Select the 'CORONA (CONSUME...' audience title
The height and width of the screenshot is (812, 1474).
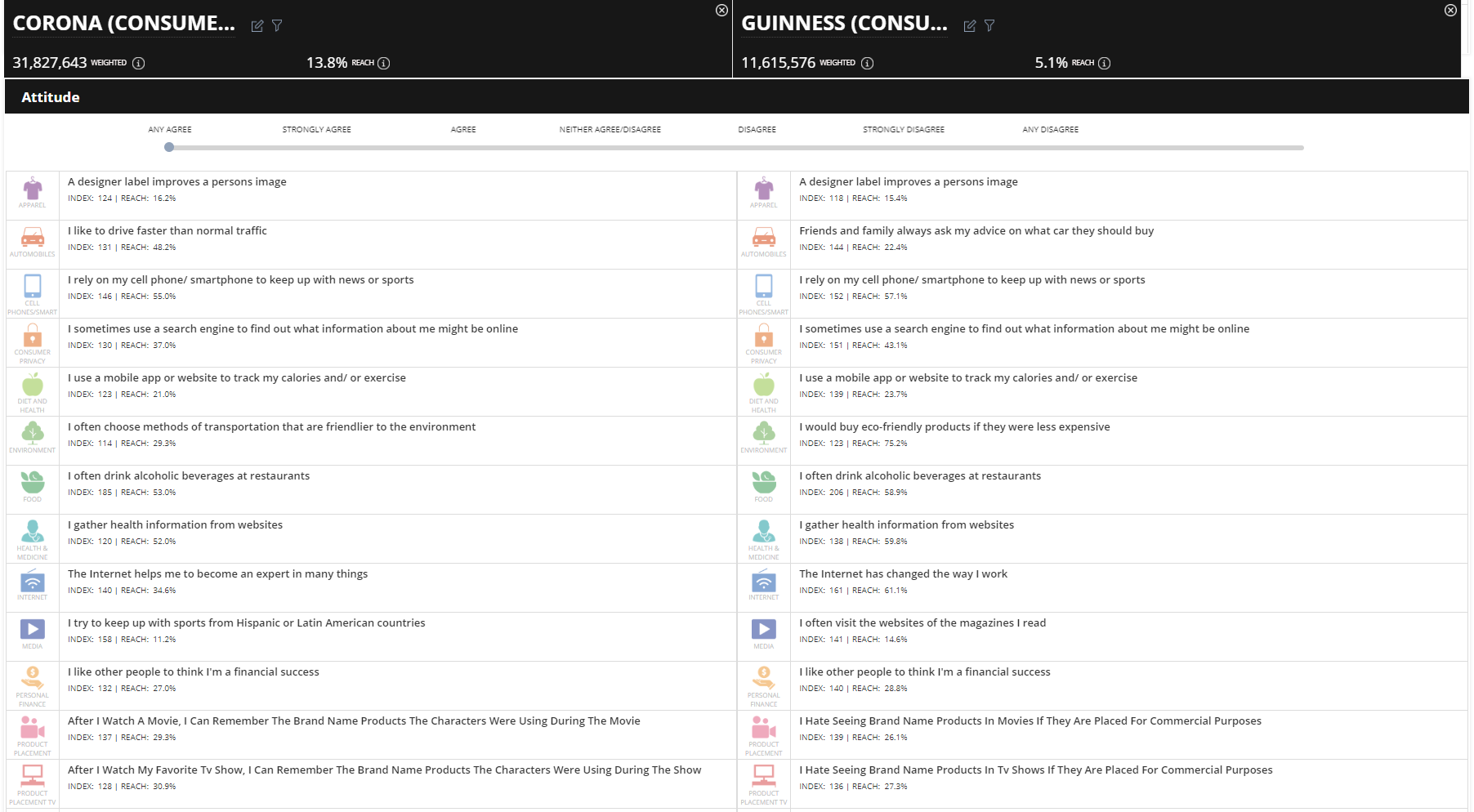[124, 24]
